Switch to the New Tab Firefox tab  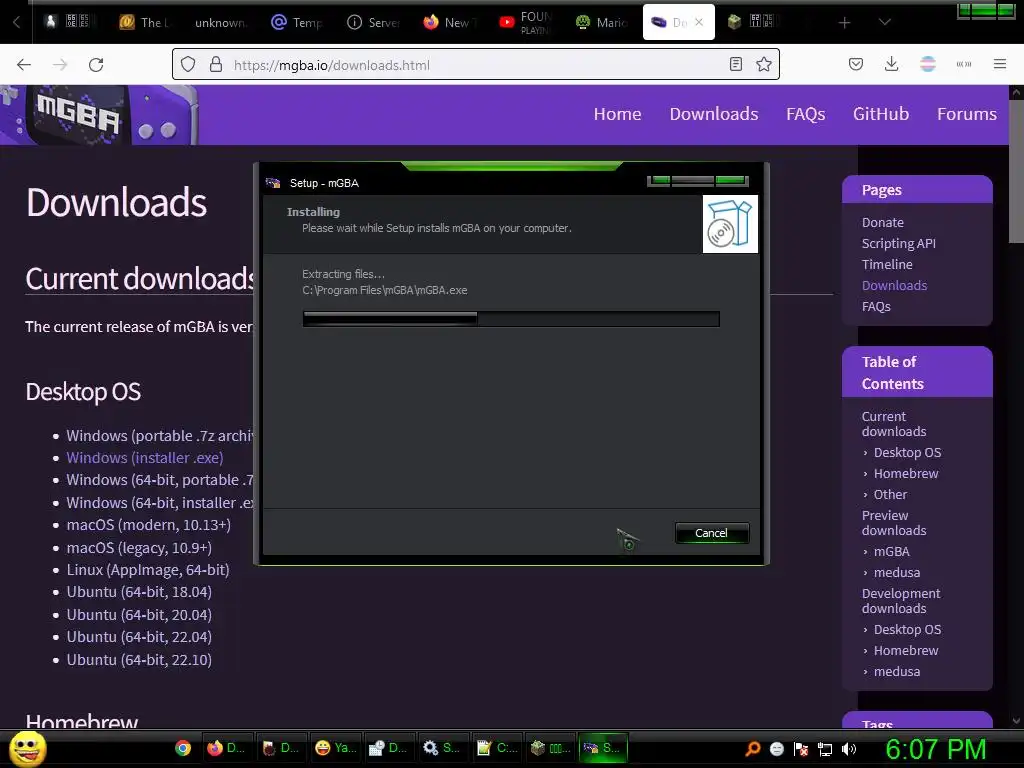click(449, 22)
